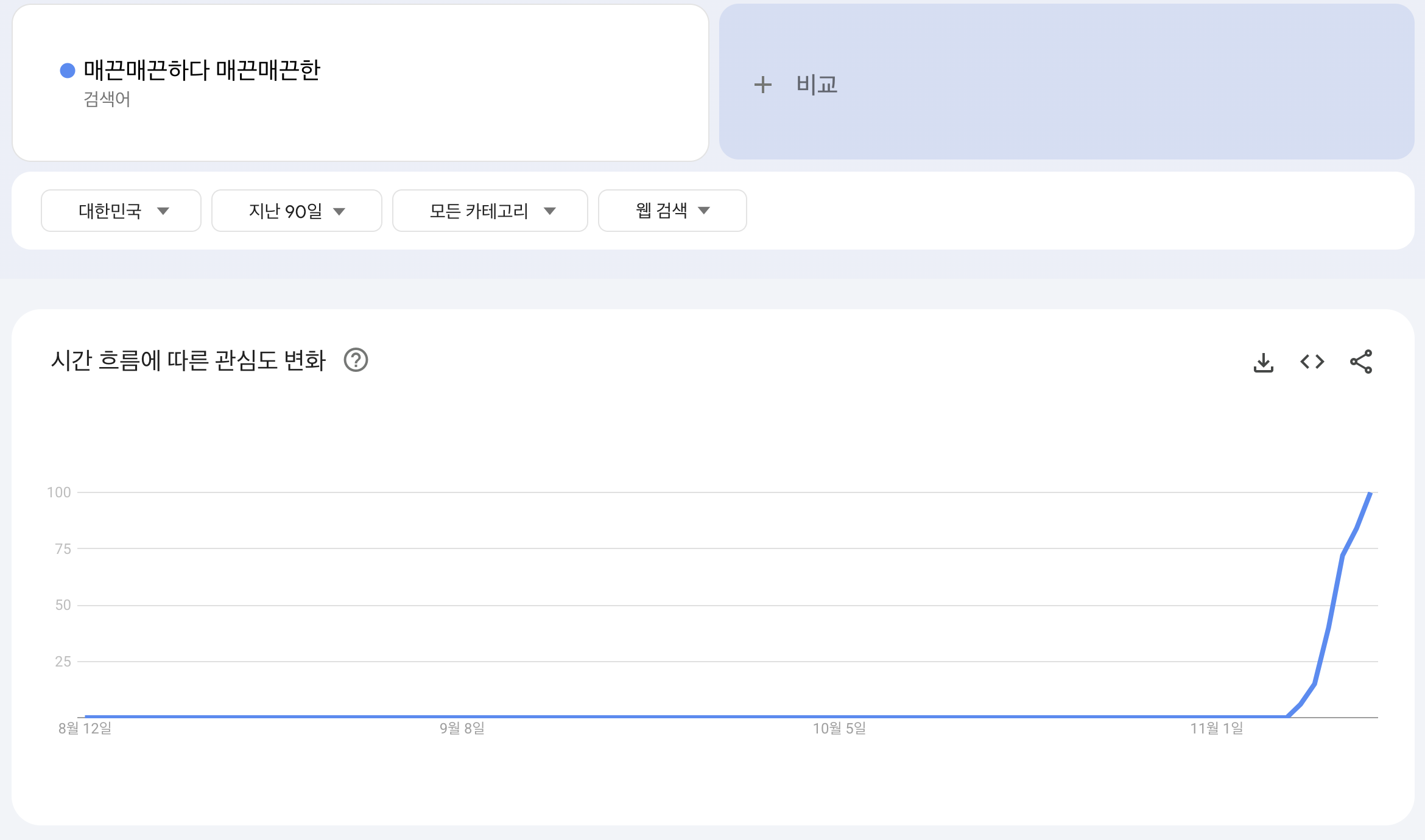Click the plus icon in the compare box

click(x=764, y=85)
